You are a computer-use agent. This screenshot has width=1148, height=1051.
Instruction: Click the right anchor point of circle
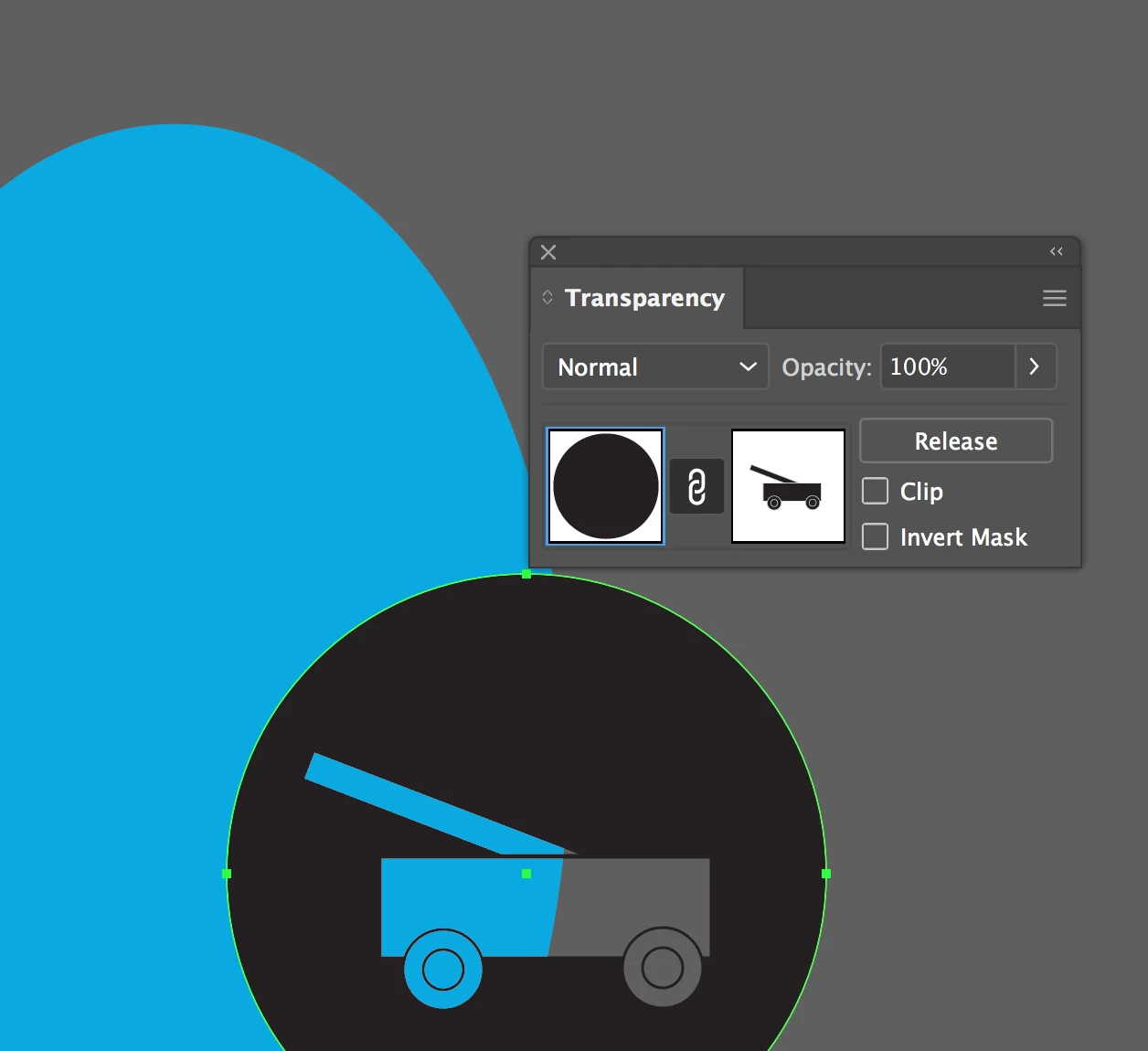(826, 874)
